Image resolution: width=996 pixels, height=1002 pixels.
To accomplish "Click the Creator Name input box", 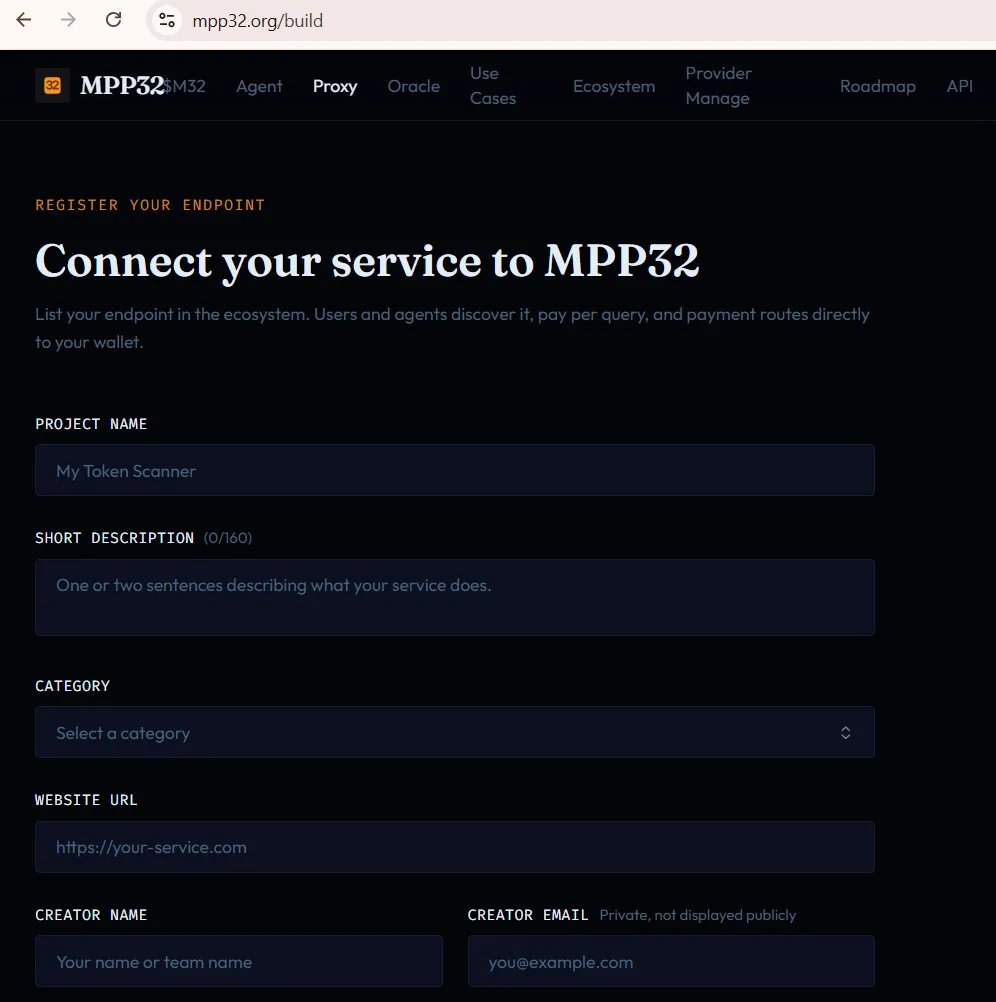I will pyautogui.click(x=238, y=961).
